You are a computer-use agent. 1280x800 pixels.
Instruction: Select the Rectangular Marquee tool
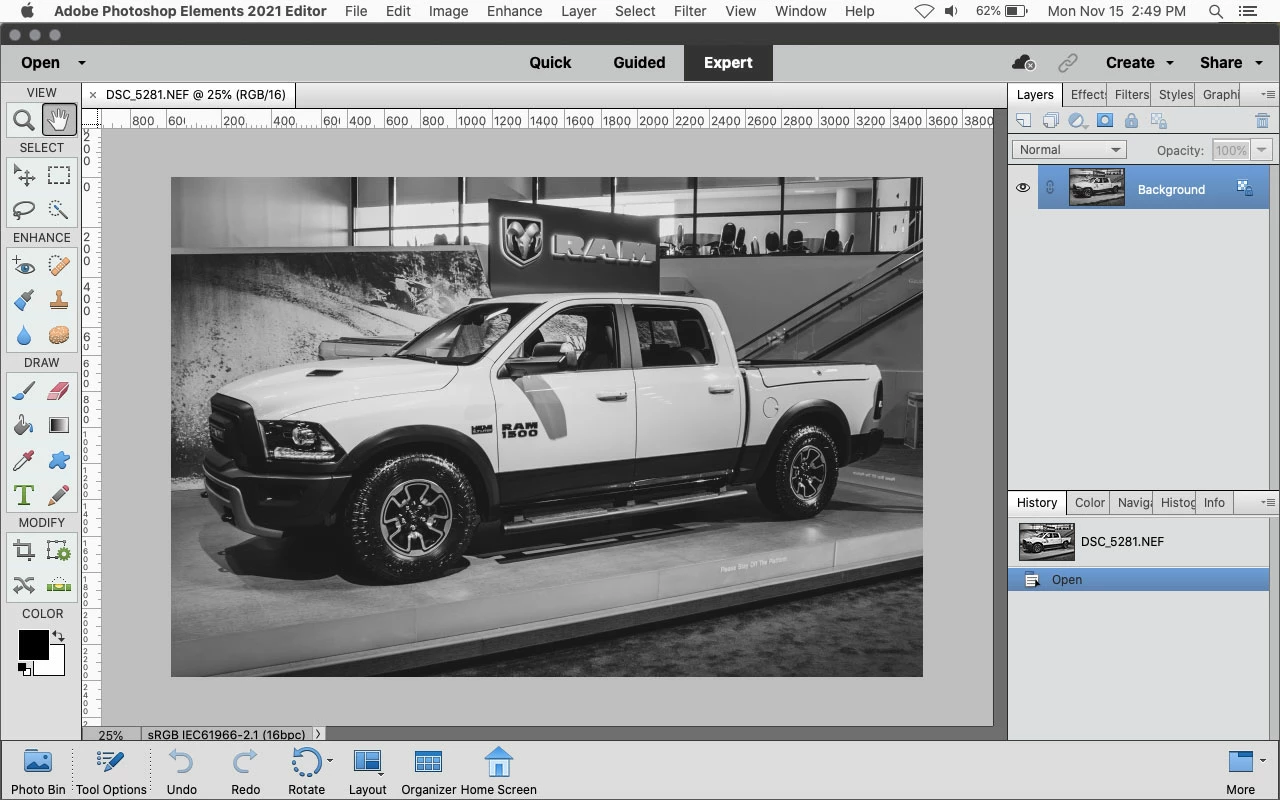(59, 176)
